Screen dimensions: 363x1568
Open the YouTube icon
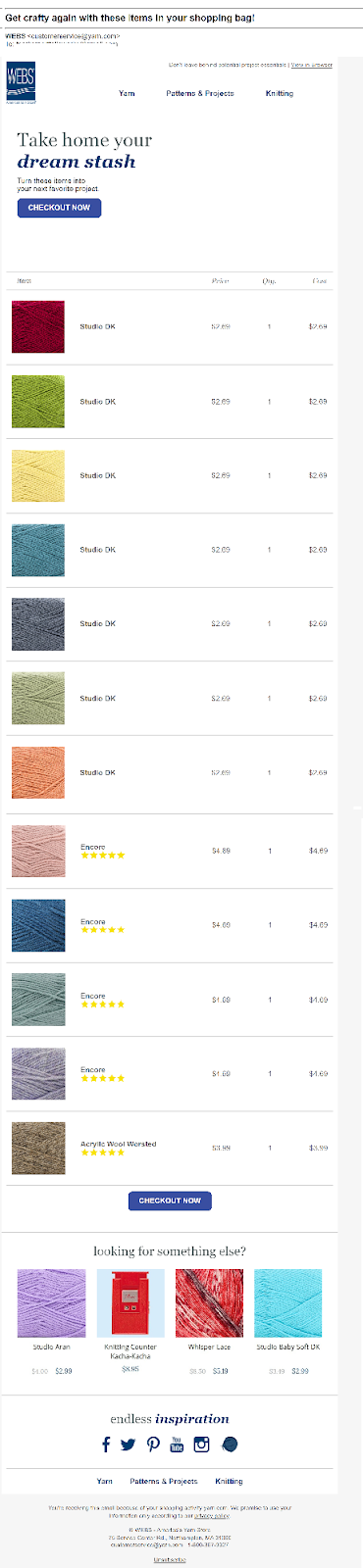pyautogui.click(x=177, y=1444)
